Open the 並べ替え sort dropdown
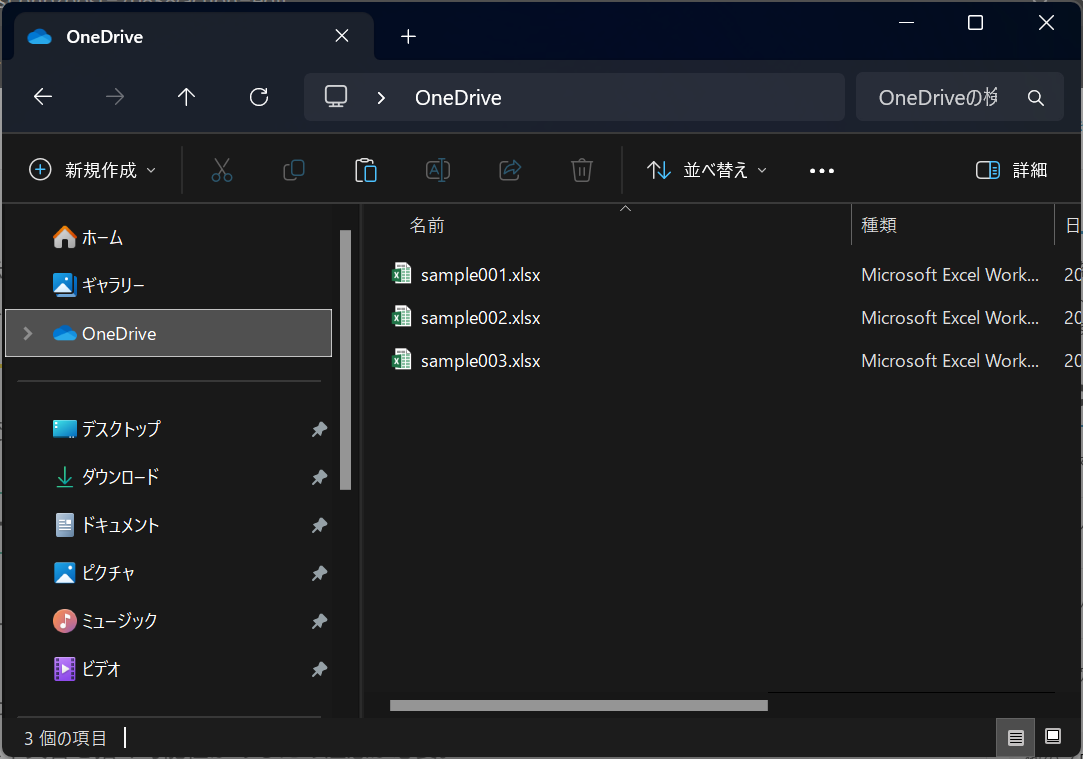1083x759 pixels. coord(706,170)
